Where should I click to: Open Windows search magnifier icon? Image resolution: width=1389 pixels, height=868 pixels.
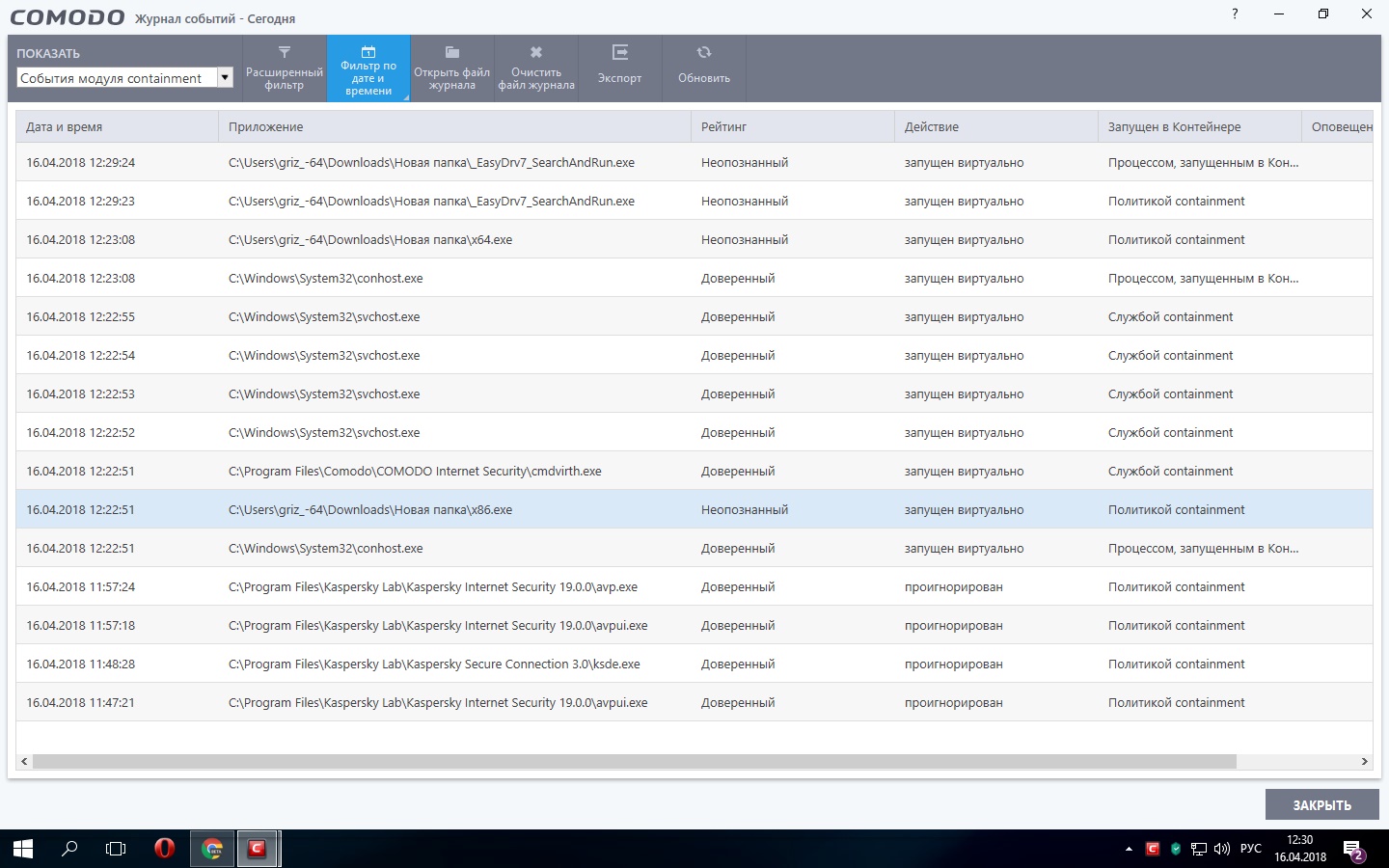[69, 849]
